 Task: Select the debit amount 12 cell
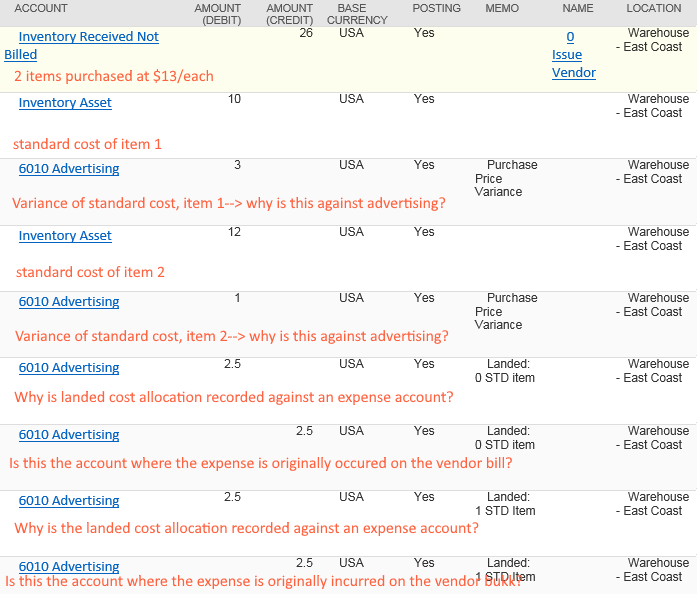(x=234, y=232)
